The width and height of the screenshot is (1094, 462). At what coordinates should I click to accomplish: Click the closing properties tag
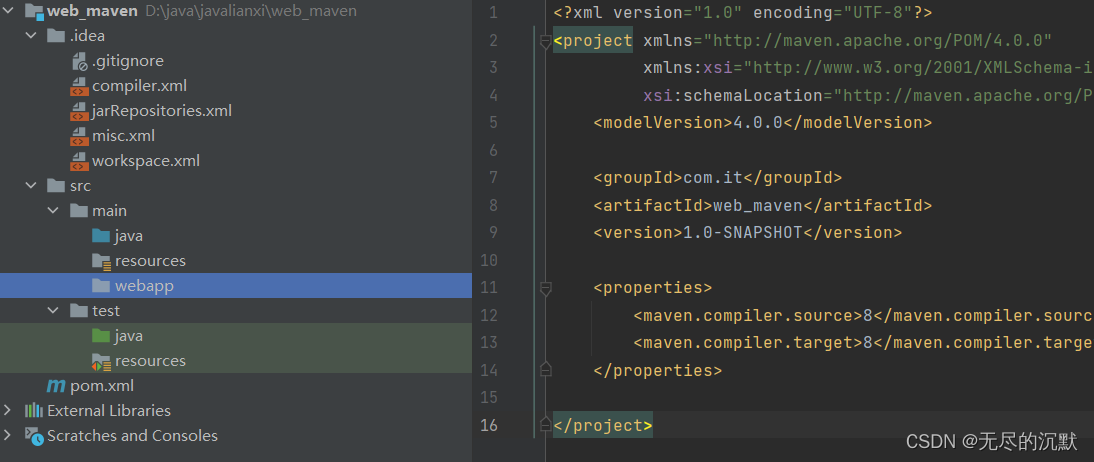tap(658, 370)
